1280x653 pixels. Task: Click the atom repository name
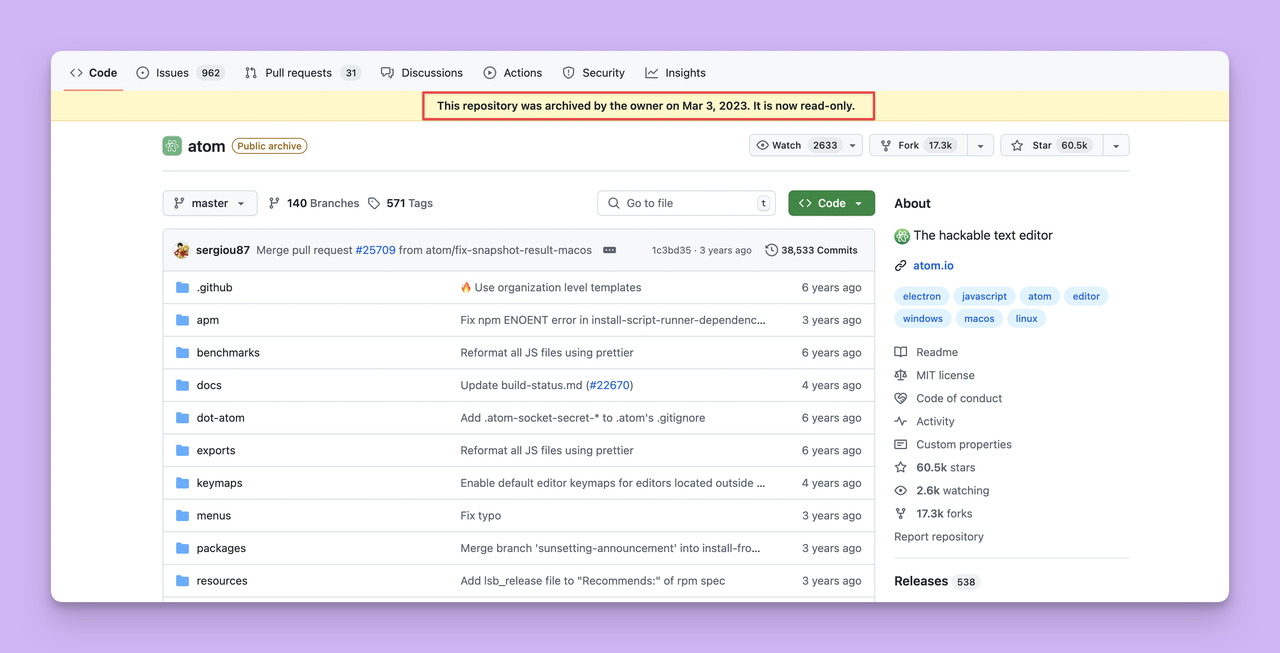pyautogui.click(x=207, y=146)
